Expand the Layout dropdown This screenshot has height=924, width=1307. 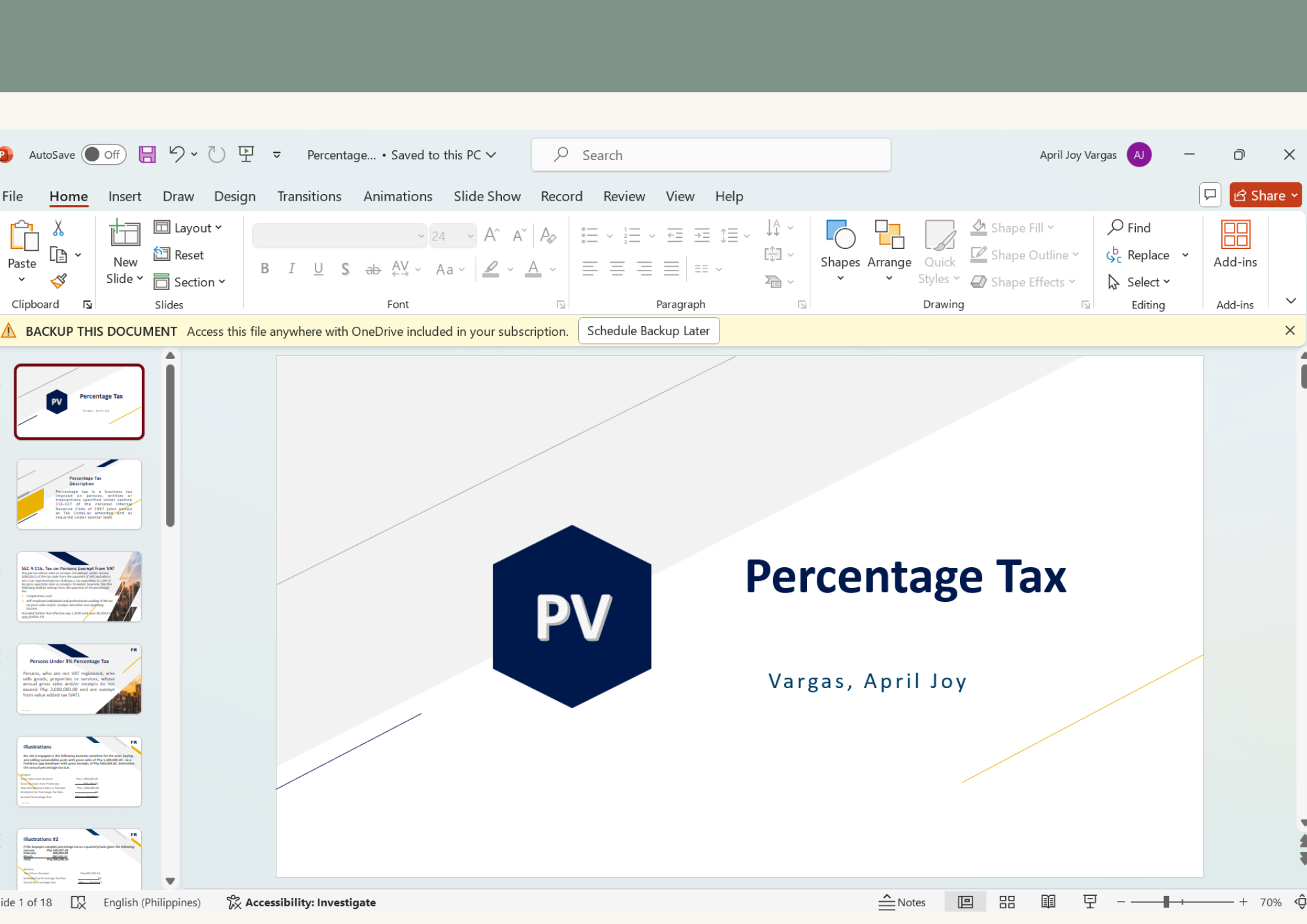(x=189, y=227)
